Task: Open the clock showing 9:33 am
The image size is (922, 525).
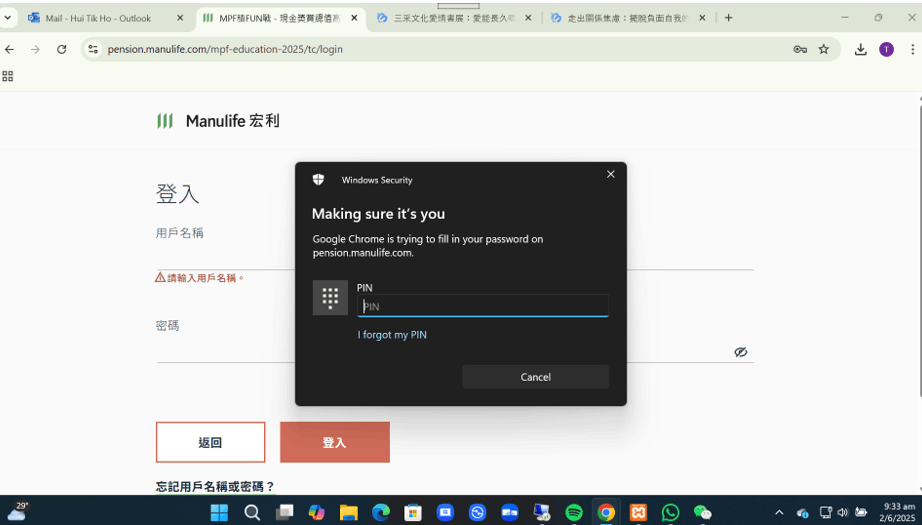Action: coord(899,512)
